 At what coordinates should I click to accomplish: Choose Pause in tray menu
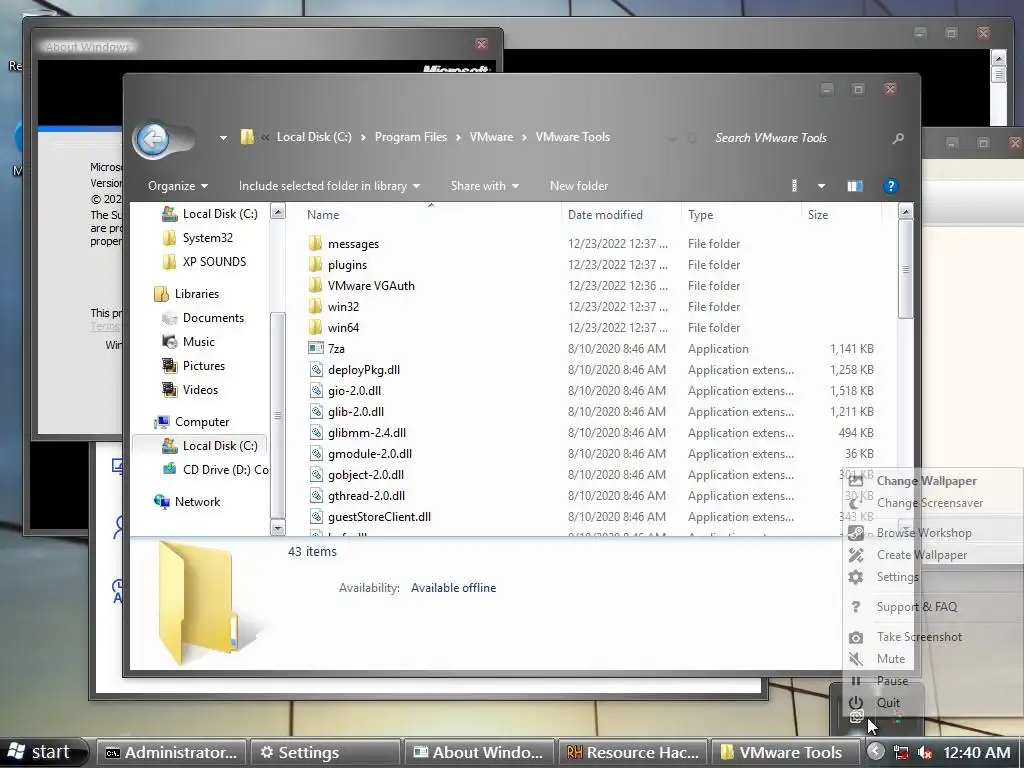click(892, 681)
